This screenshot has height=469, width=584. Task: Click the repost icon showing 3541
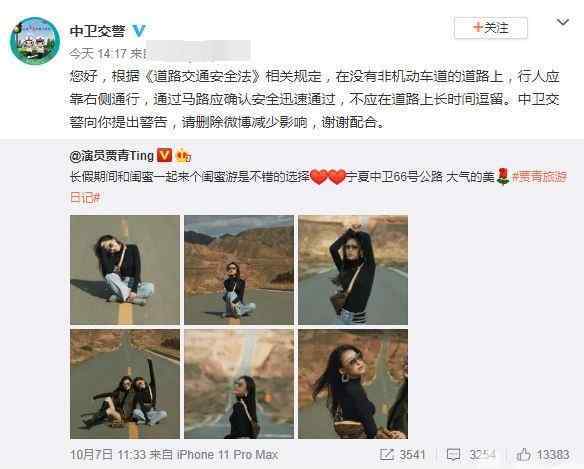coord(387,454)
